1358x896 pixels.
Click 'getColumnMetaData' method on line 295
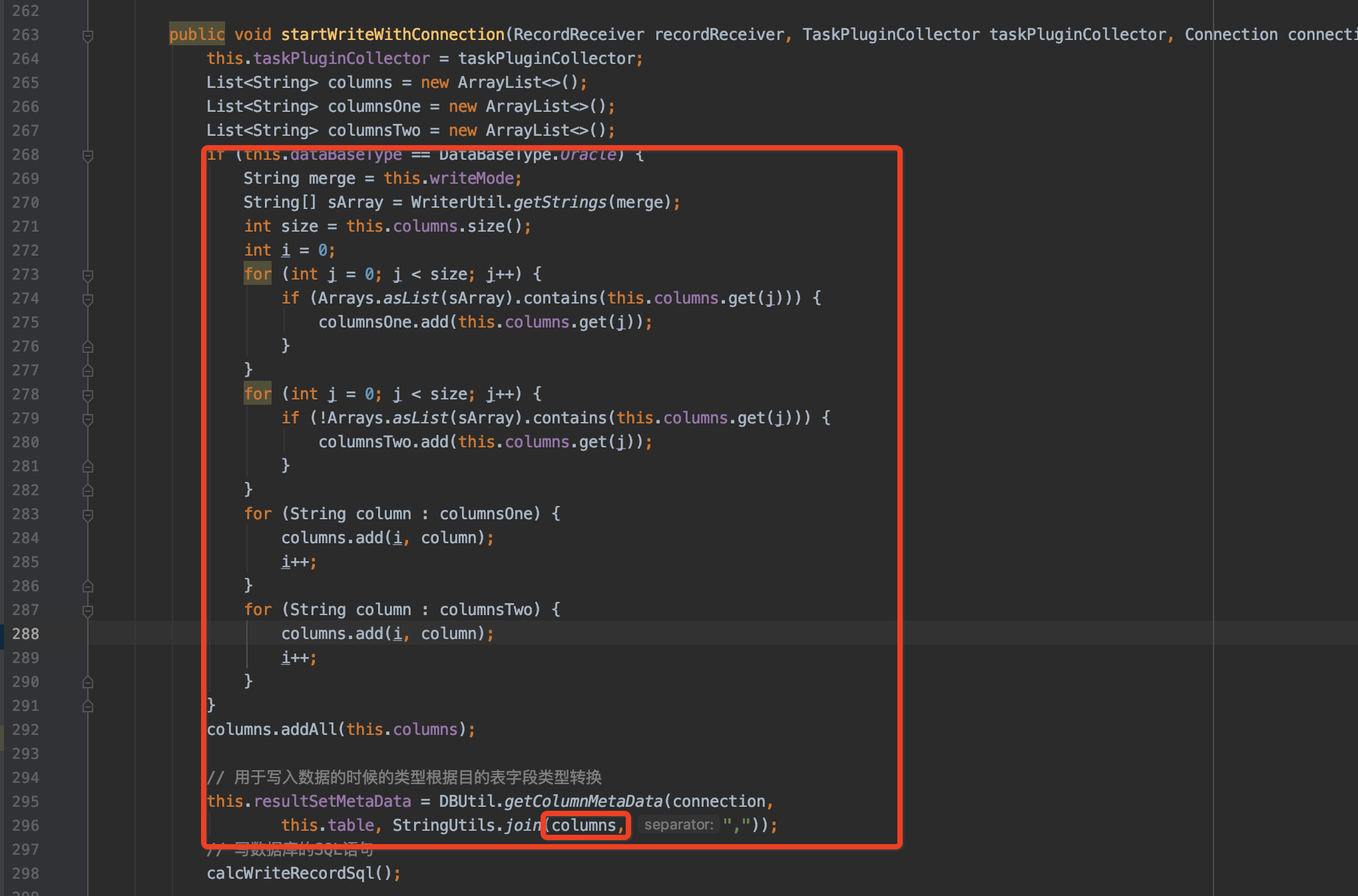[x=583, y=801]
